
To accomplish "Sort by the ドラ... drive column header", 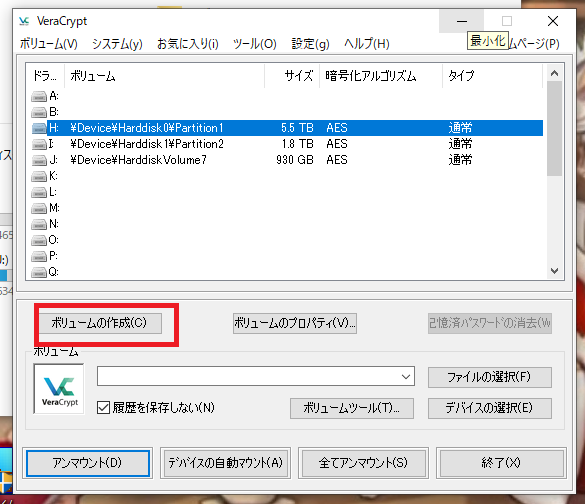I will (45, 76).
